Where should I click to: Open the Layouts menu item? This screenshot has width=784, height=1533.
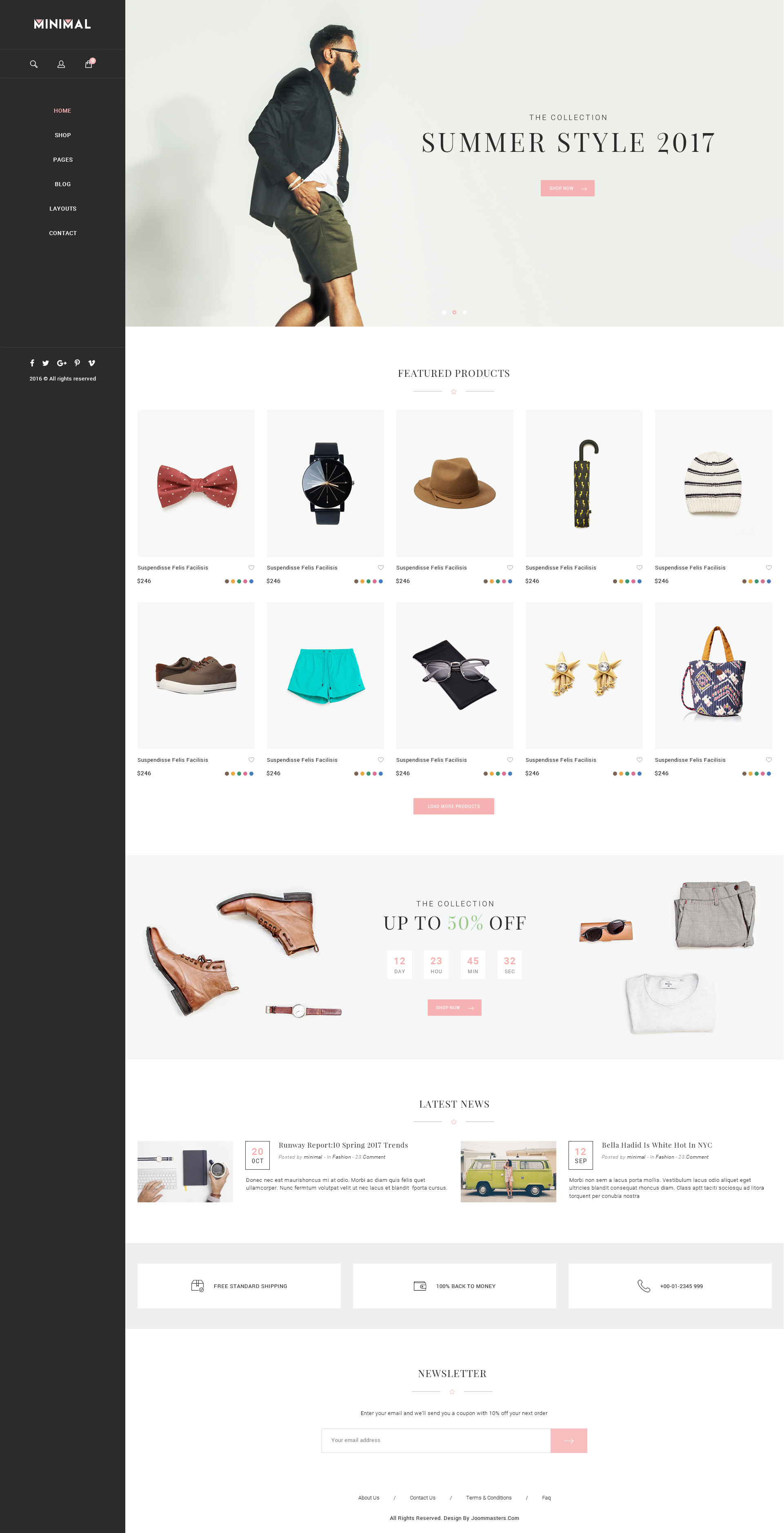(x=62, y=209)
